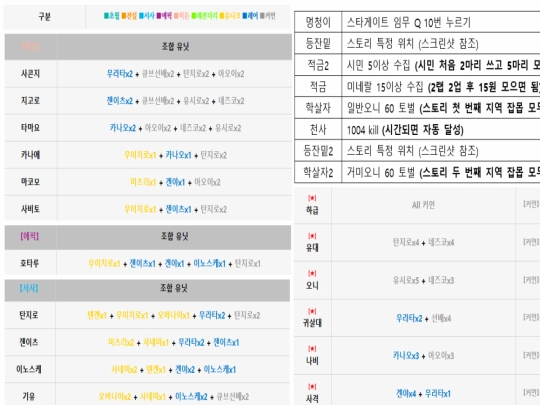The image size is (540, 405).
Task: Select the 카나에 unit name
Action: pos(30,155)
